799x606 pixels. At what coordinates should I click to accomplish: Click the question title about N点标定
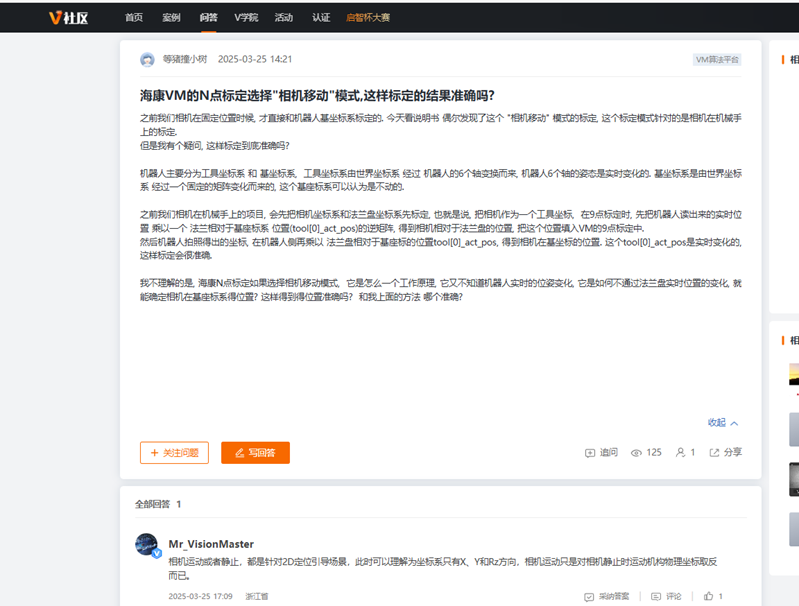click(317, 96)
